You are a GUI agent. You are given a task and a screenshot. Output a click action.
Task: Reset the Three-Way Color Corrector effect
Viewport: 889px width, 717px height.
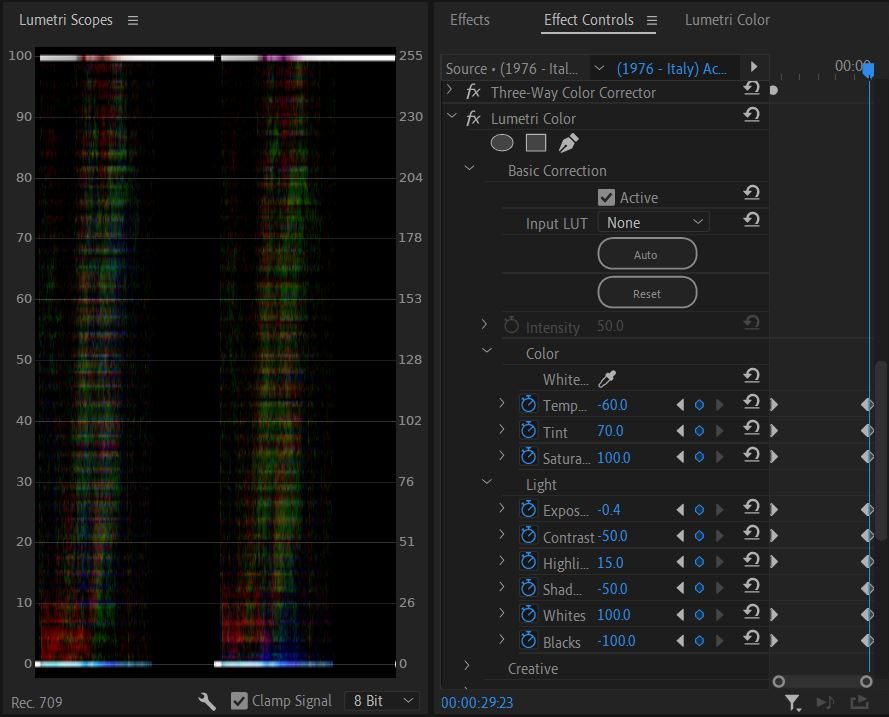[752, 88]
